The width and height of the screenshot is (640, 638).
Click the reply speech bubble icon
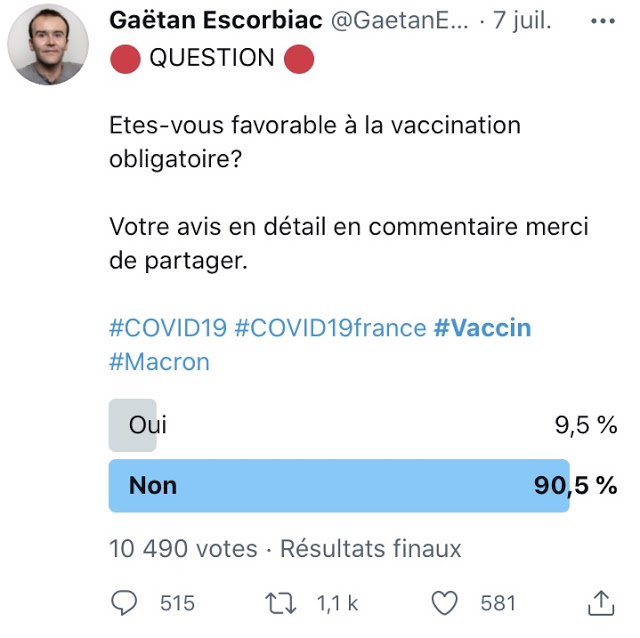tap(124, 602)
